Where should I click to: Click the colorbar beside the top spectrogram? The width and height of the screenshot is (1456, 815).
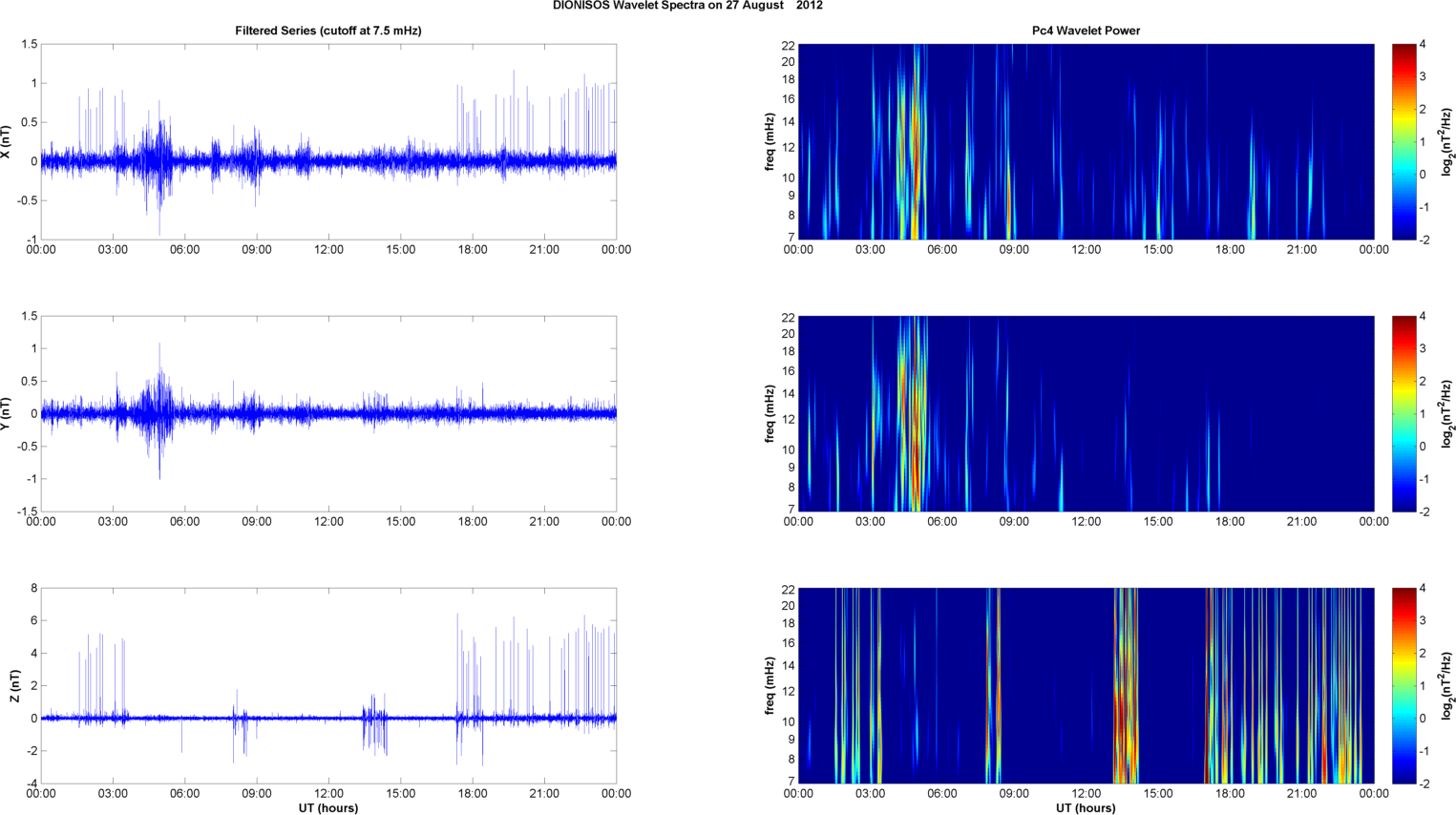click(x=1403, y=141)
